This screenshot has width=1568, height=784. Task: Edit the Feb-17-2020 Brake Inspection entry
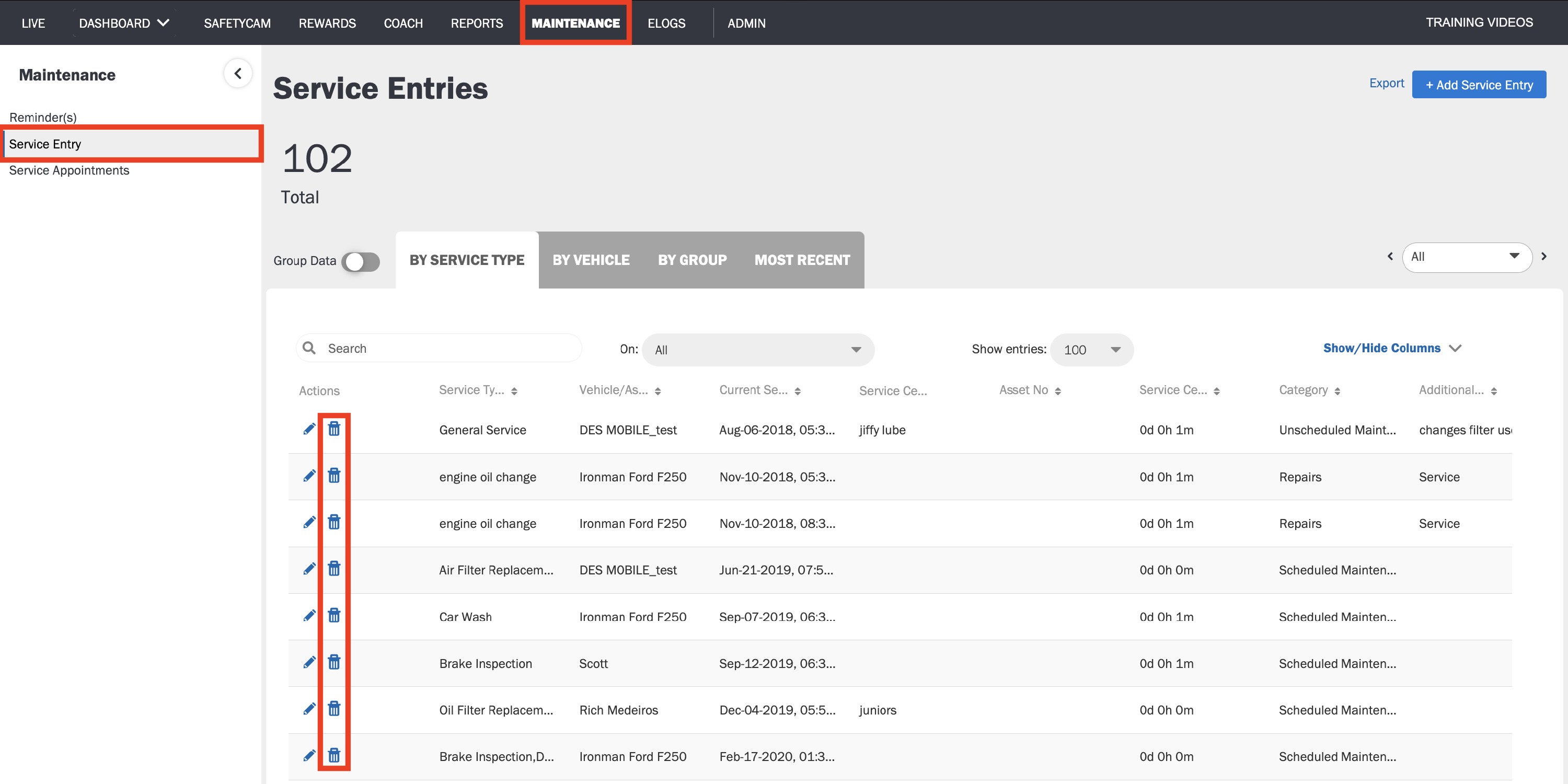pyautogui.click(x=309, y=756)
